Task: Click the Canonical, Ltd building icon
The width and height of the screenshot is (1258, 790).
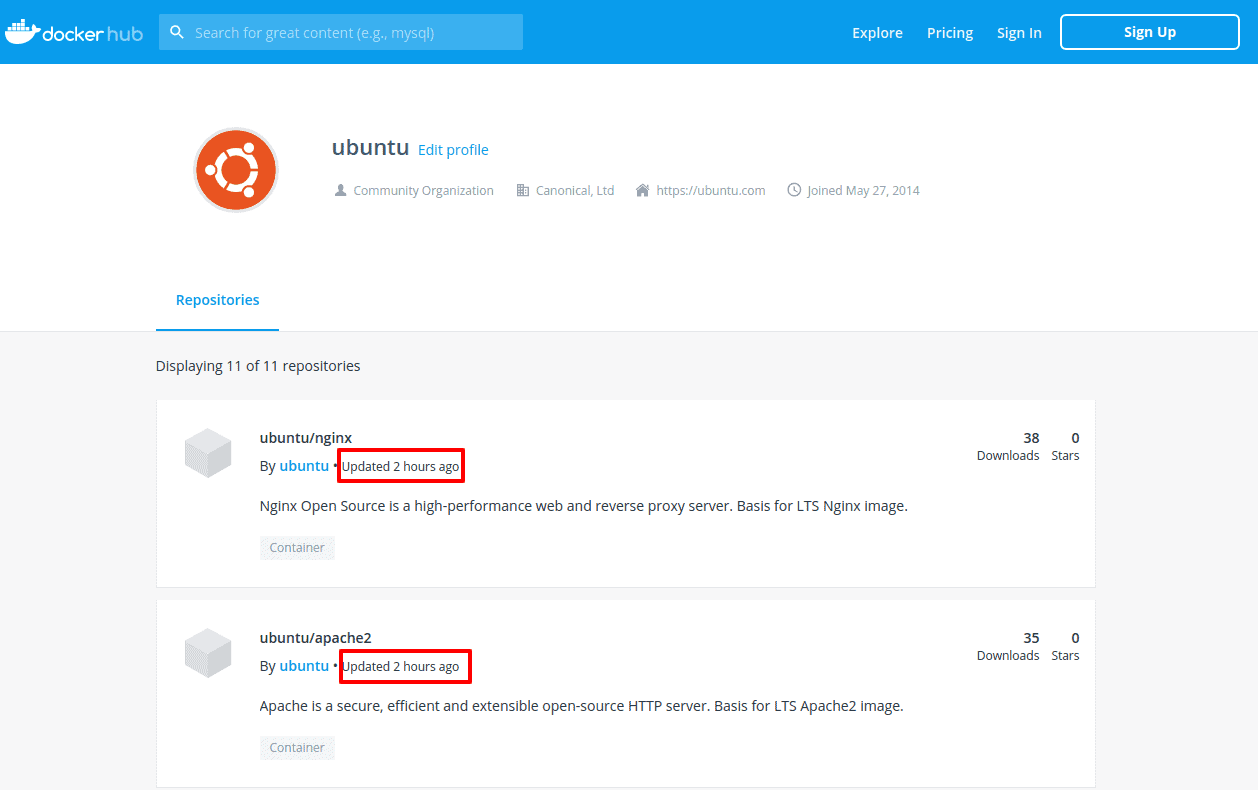Action: [x=522, y=190]
